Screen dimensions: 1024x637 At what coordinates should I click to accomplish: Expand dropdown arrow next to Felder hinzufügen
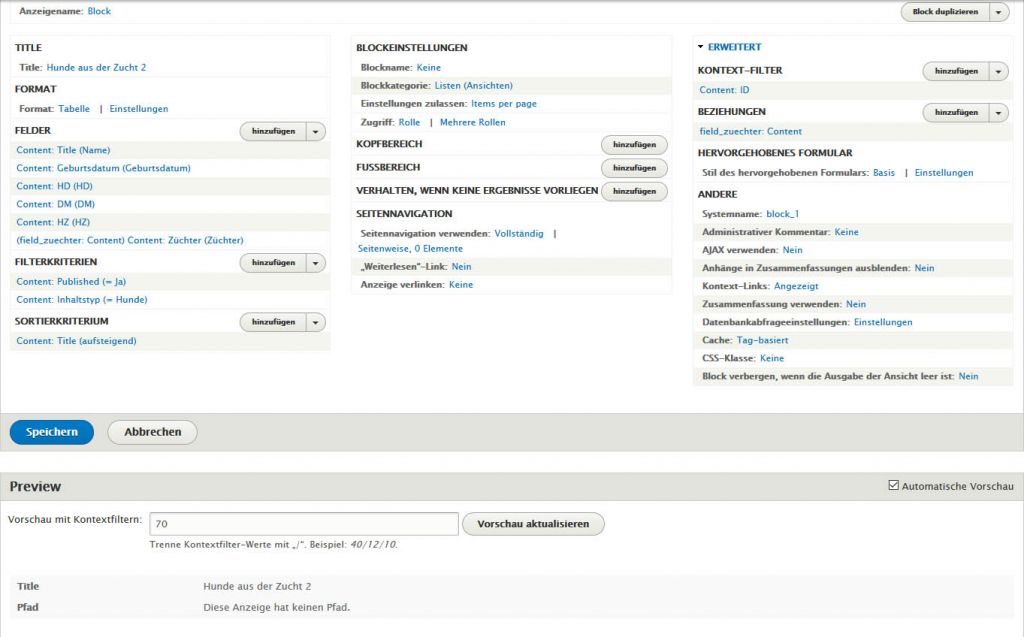(x=316, y=131)
